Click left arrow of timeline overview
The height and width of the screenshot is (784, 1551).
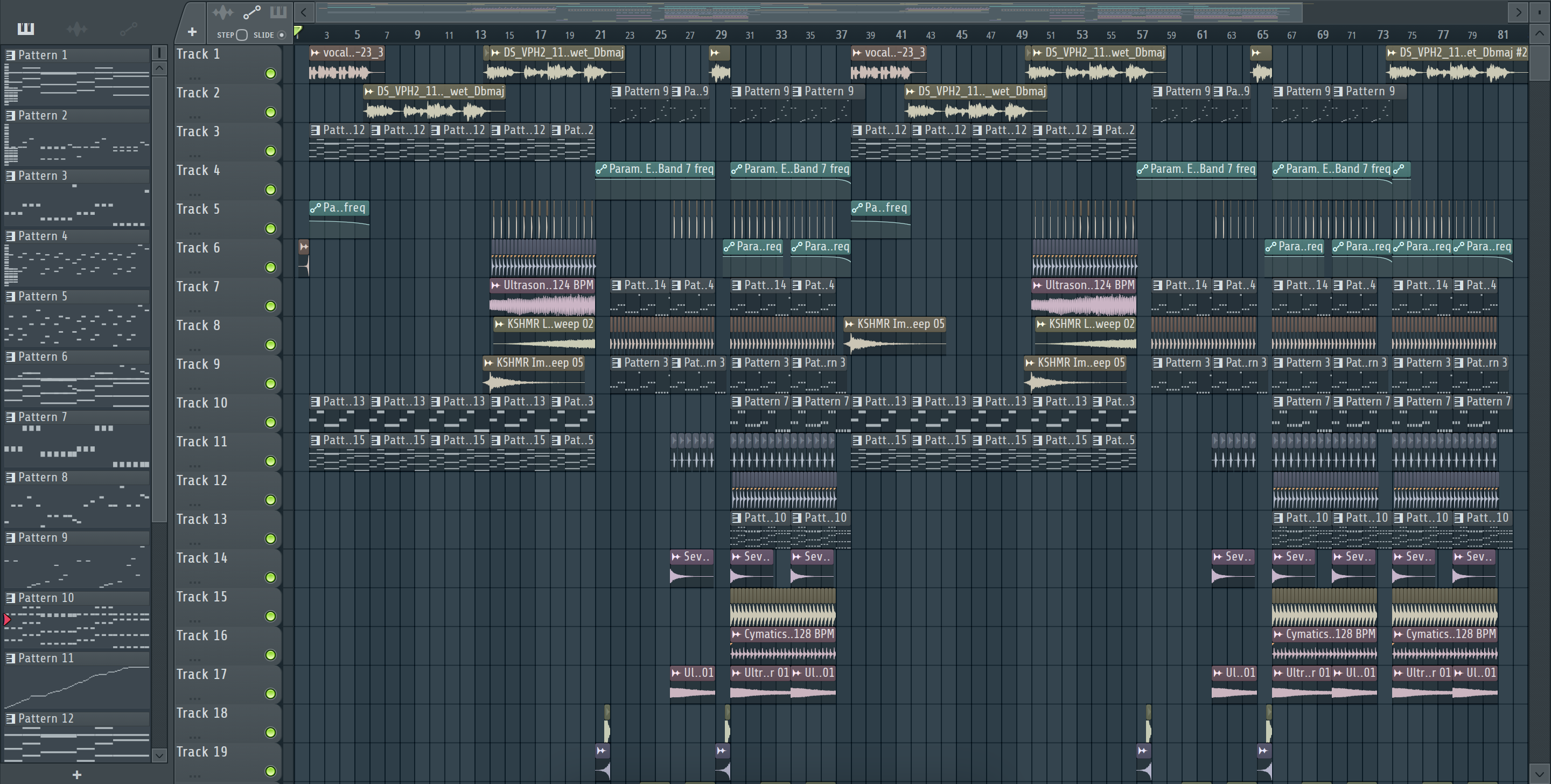(304, 12)
